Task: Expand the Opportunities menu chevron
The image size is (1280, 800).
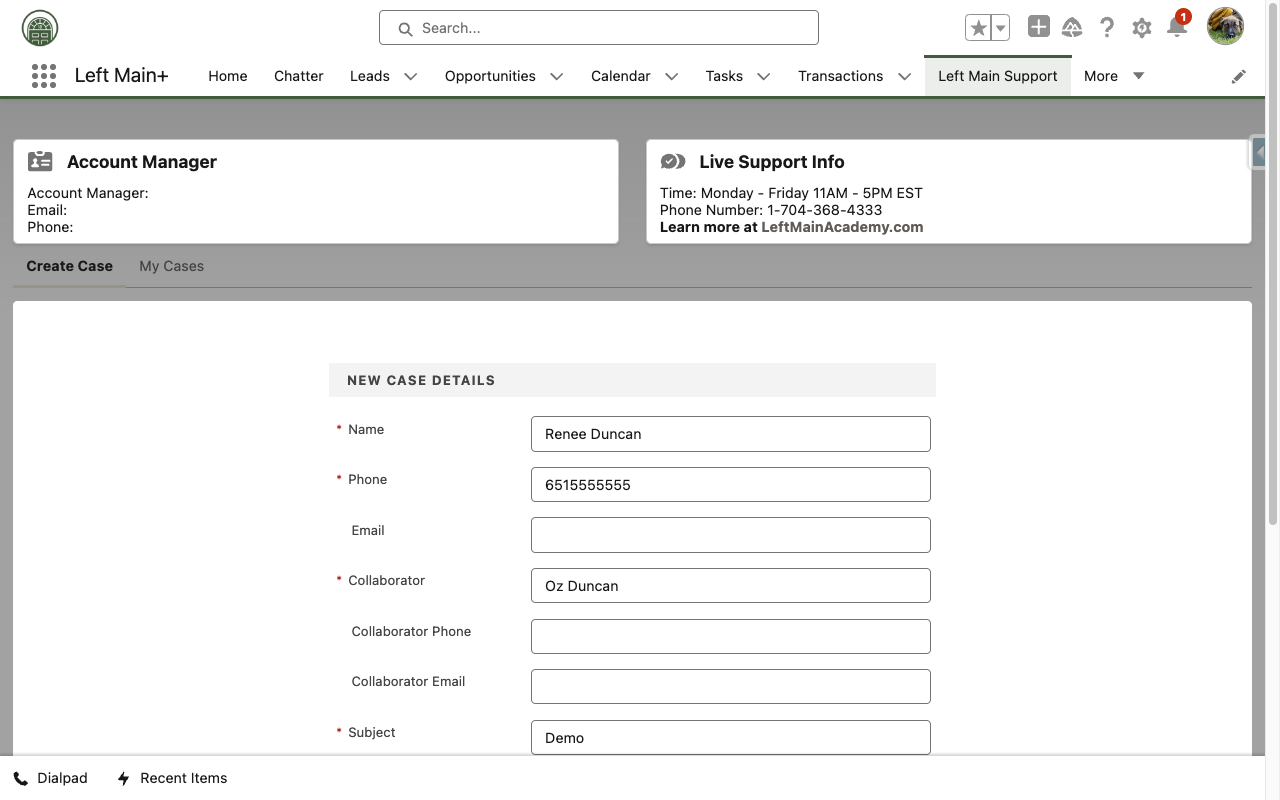Action: (557, 76)
